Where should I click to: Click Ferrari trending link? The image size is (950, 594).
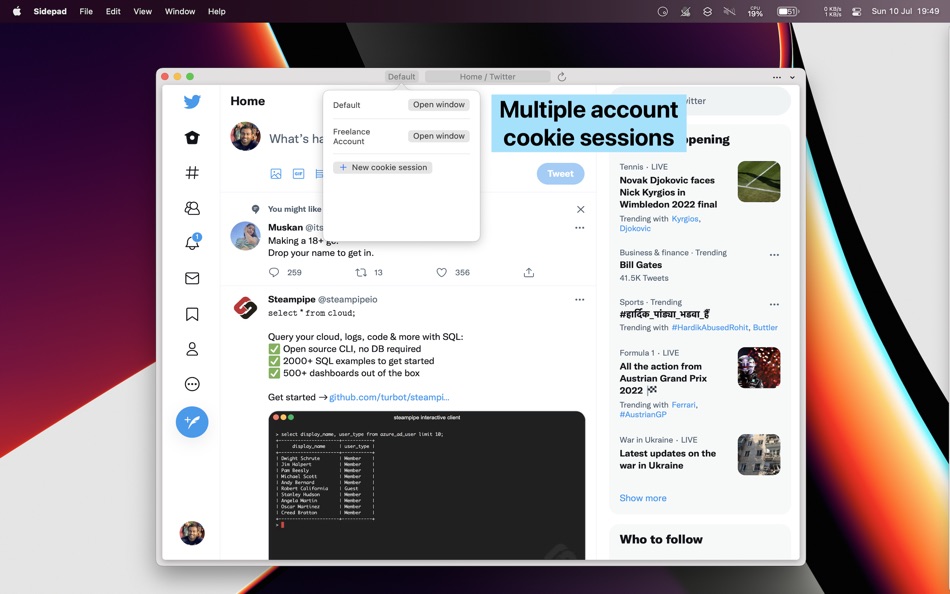click(x=683, y=405)
